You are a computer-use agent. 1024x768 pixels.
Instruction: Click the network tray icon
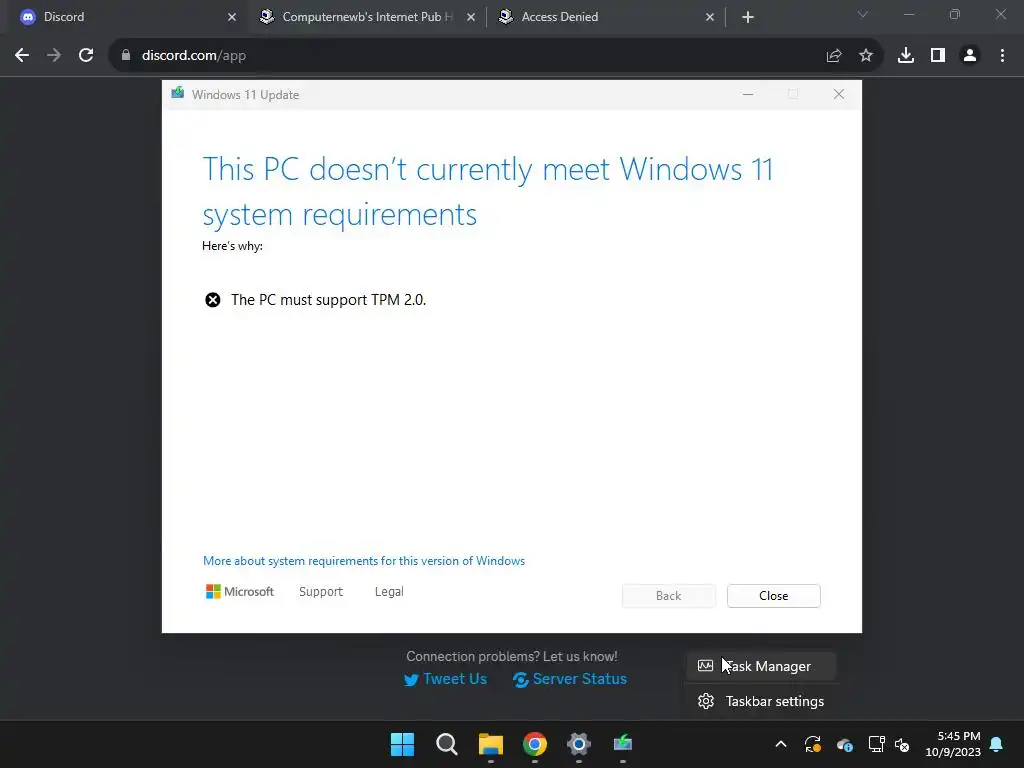tap(876, 744)
